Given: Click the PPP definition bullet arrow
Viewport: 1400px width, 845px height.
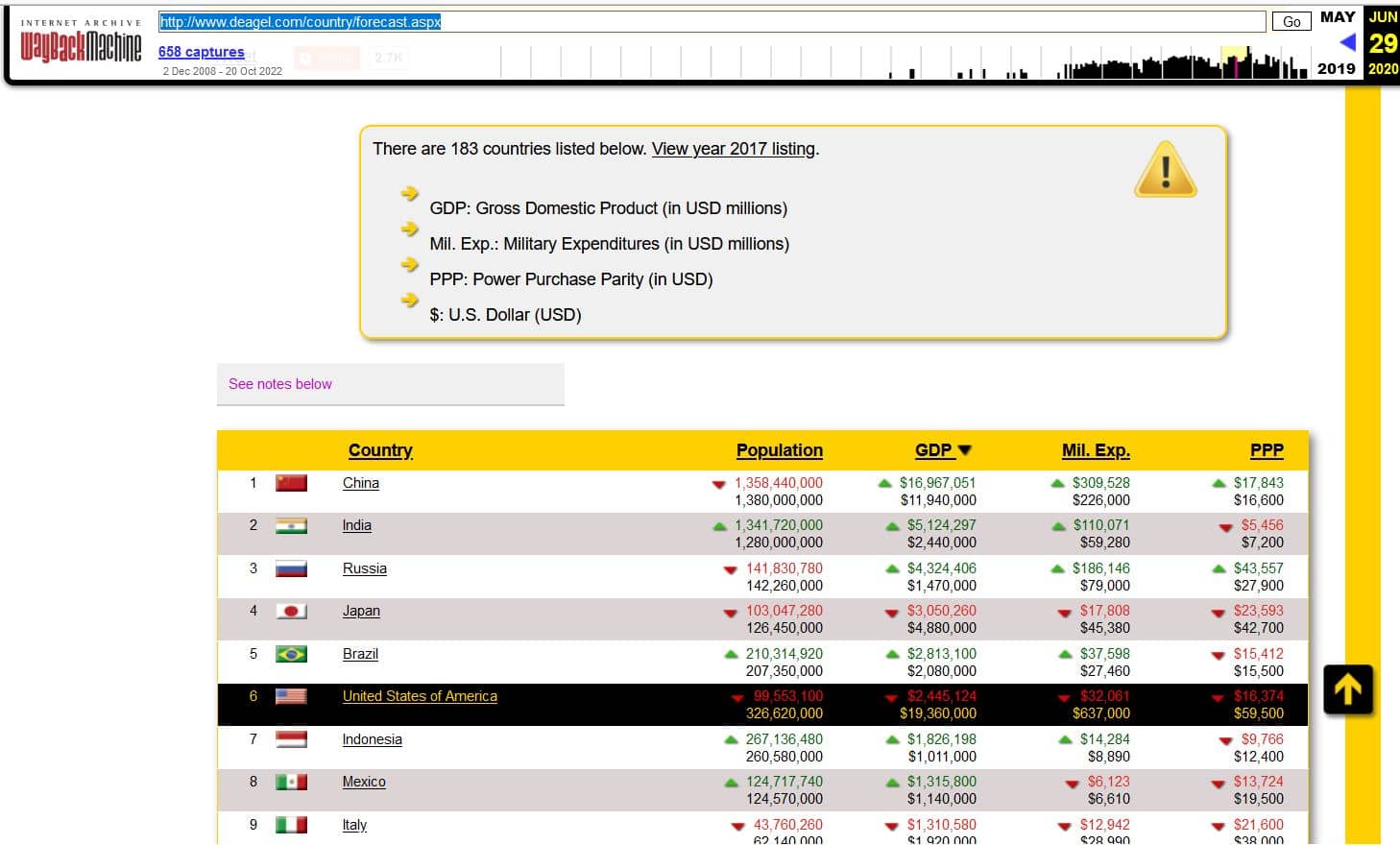Looking at the screenshot, I should 410,265.
